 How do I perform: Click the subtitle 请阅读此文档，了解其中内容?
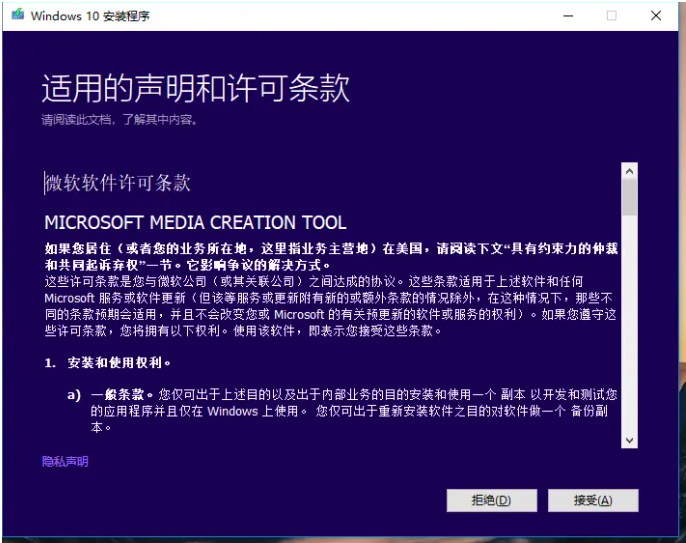119,120
